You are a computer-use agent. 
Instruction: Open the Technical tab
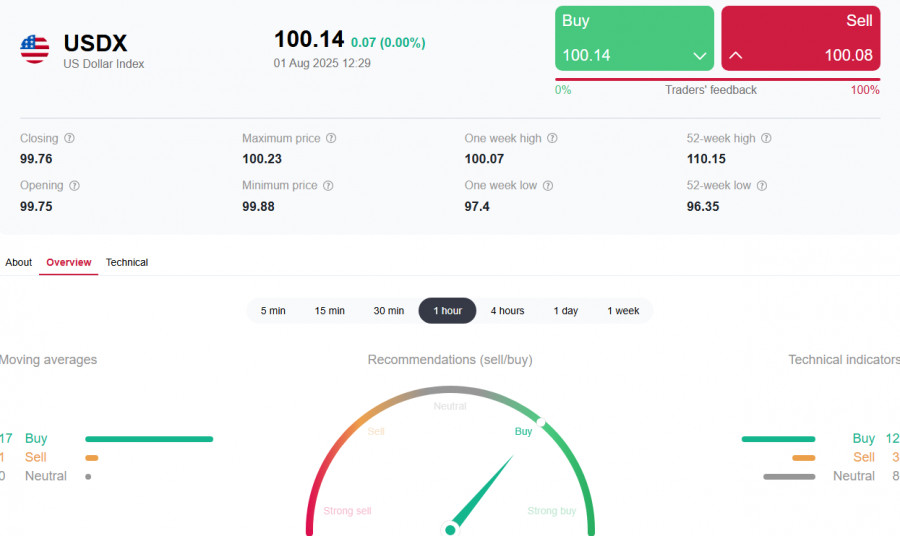[x=127, y=262]
